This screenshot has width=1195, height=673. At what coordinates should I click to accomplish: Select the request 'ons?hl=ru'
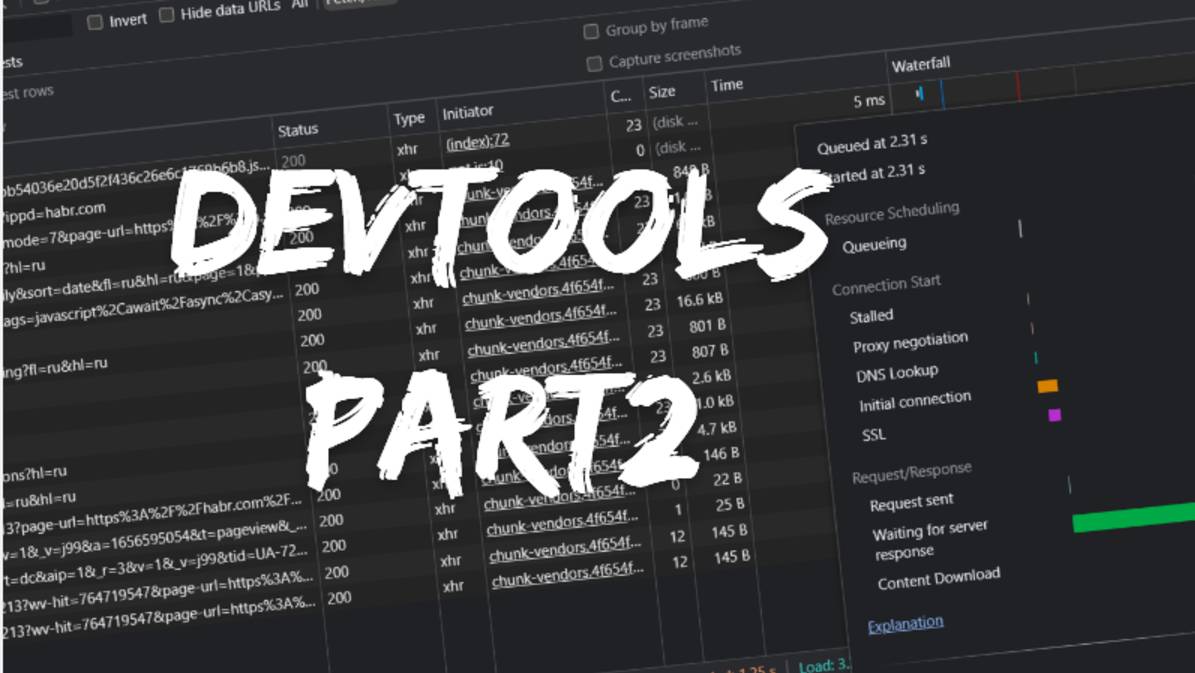click(x=34, y=473)
